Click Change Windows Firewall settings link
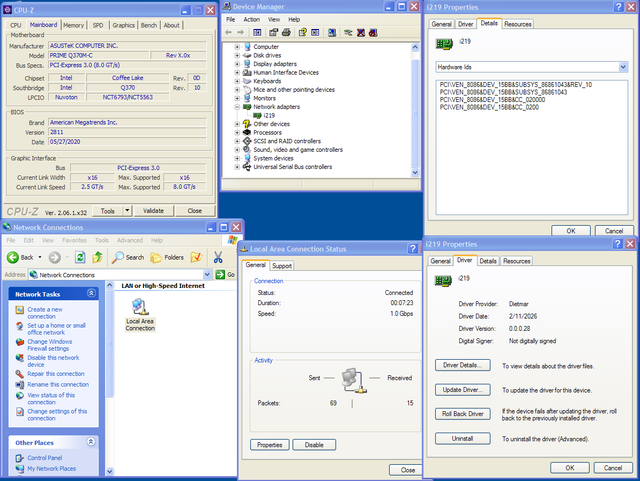The image size is (640, 481). click(50, 345)
